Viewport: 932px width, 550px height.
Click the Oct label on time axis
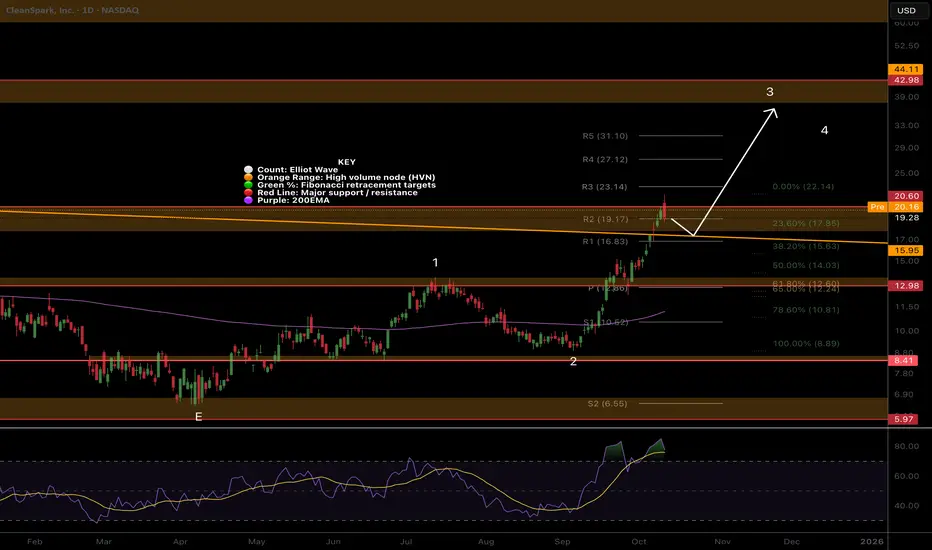[x=639, y=542]
